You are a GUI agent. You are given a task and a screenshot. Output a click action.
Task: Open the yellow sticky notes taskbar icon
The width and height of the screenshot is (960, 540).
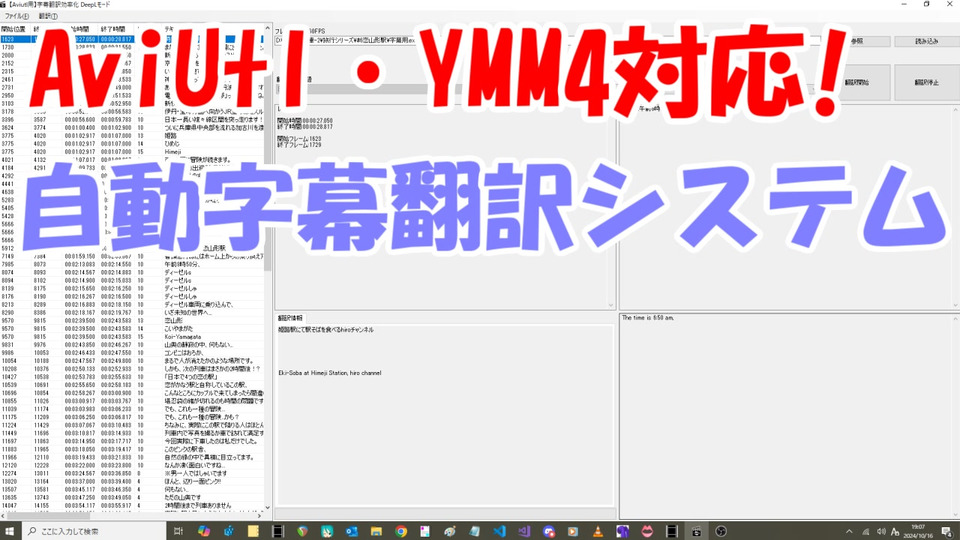(253, 531)
